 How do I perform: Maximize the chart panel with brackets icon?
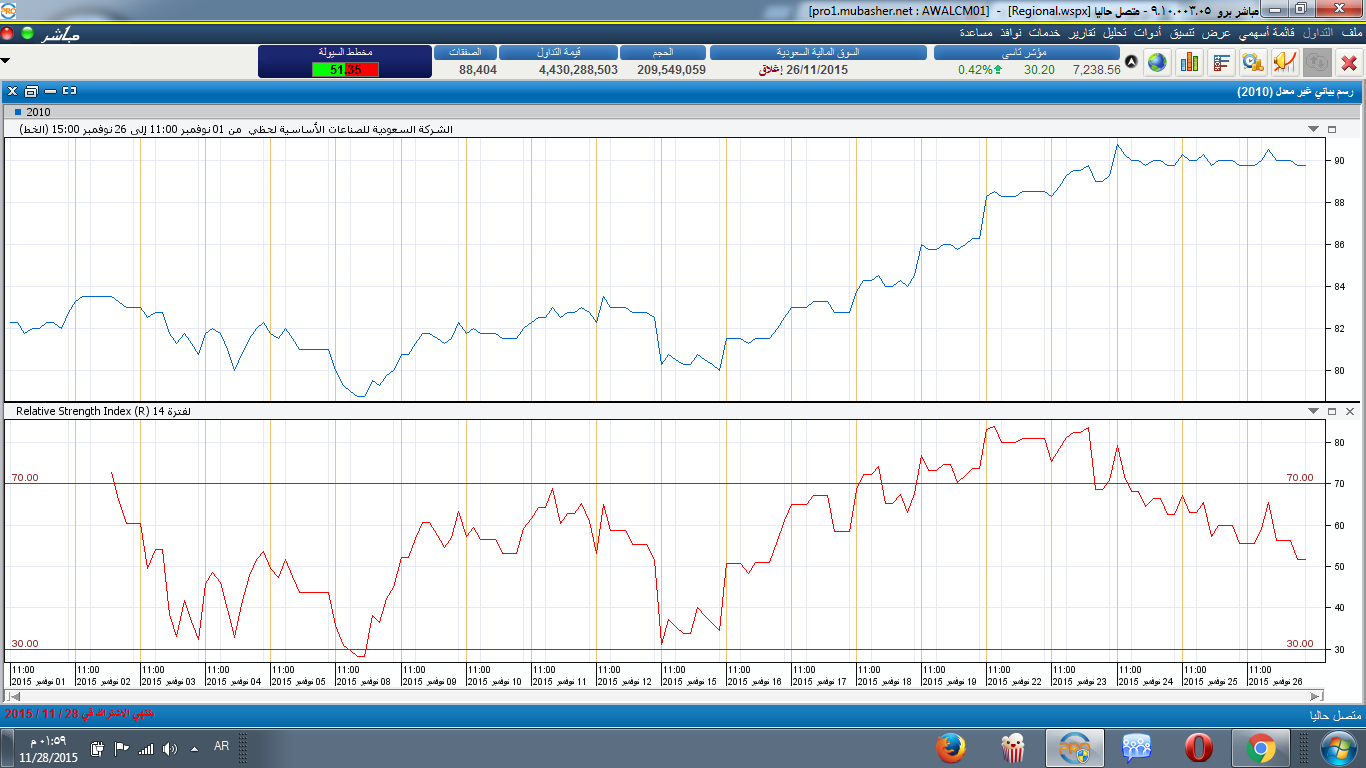pyautogui.click(x=69, y=91)
